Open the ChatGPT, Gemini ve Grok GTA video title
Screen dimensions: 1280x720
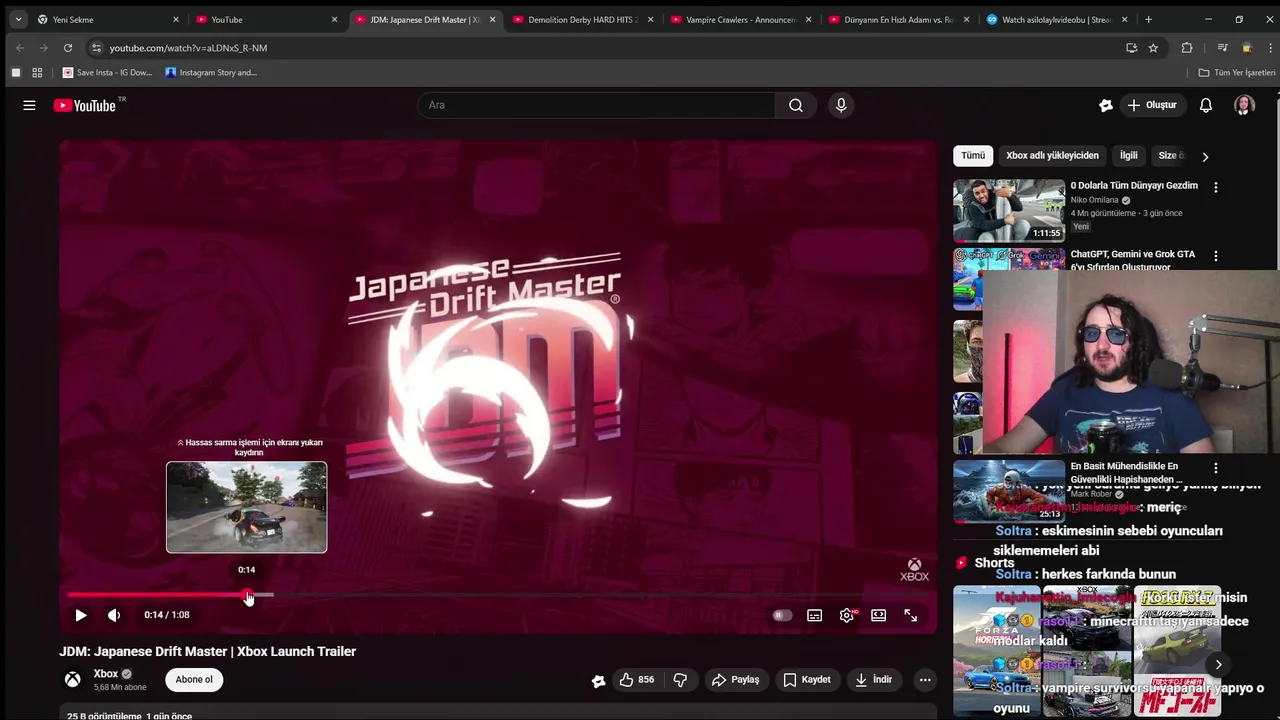[1133, 260]
